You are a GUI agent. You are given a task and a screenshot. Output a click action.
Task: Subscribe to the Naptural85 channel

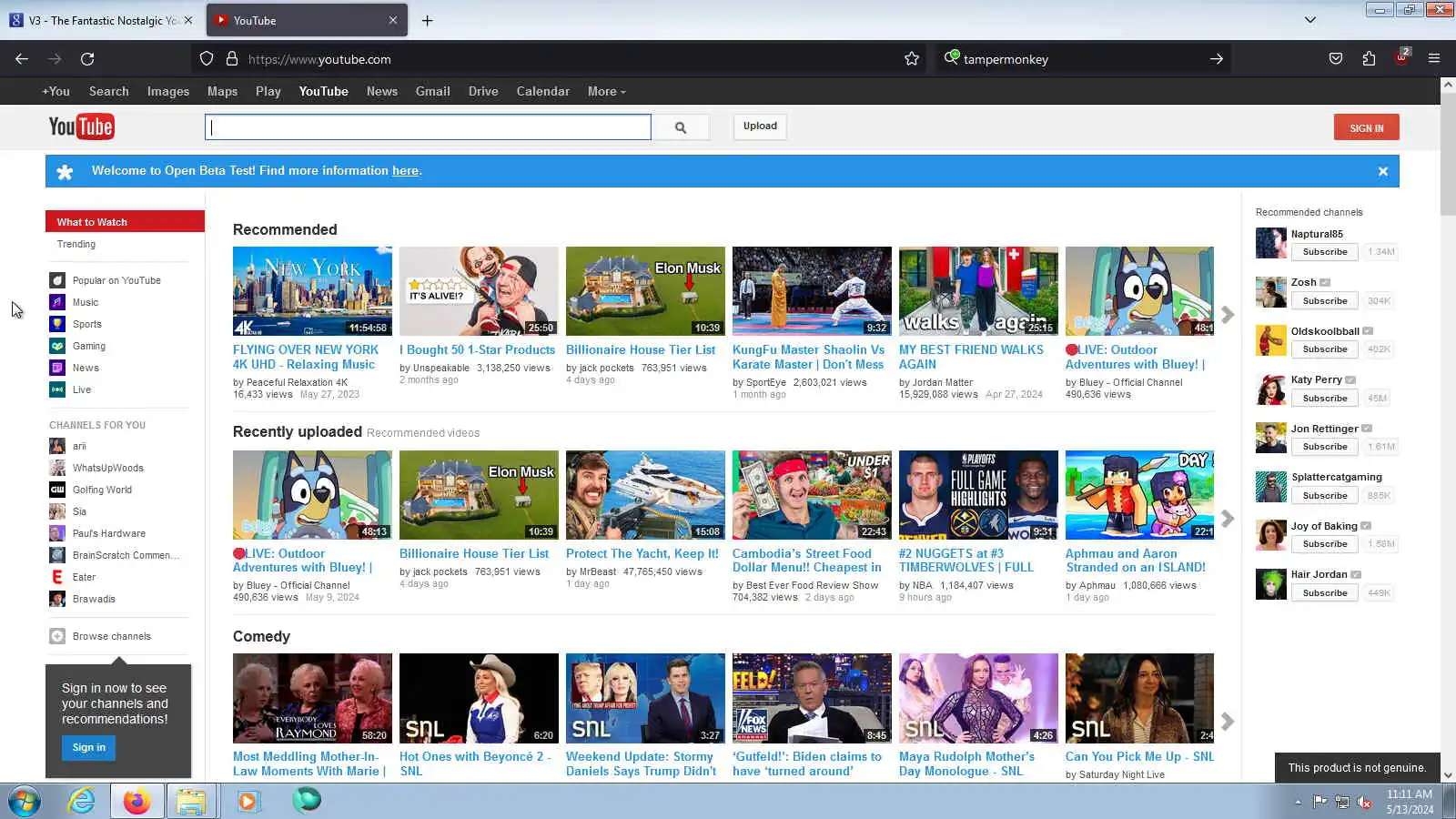(1324, 252)
